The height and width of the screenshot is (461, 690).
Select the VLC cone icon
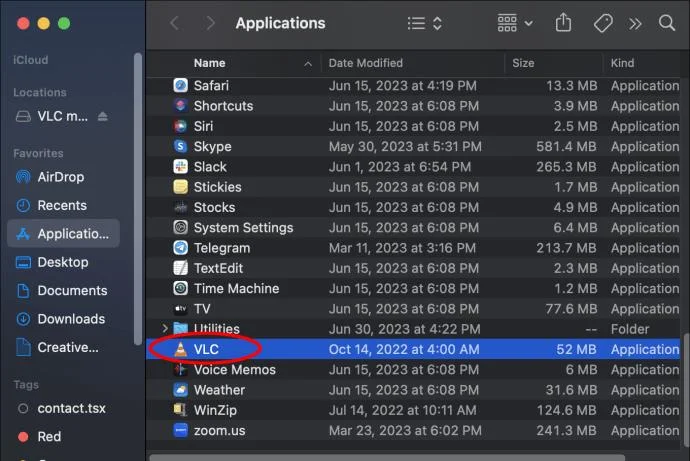[x=180, y=349]
